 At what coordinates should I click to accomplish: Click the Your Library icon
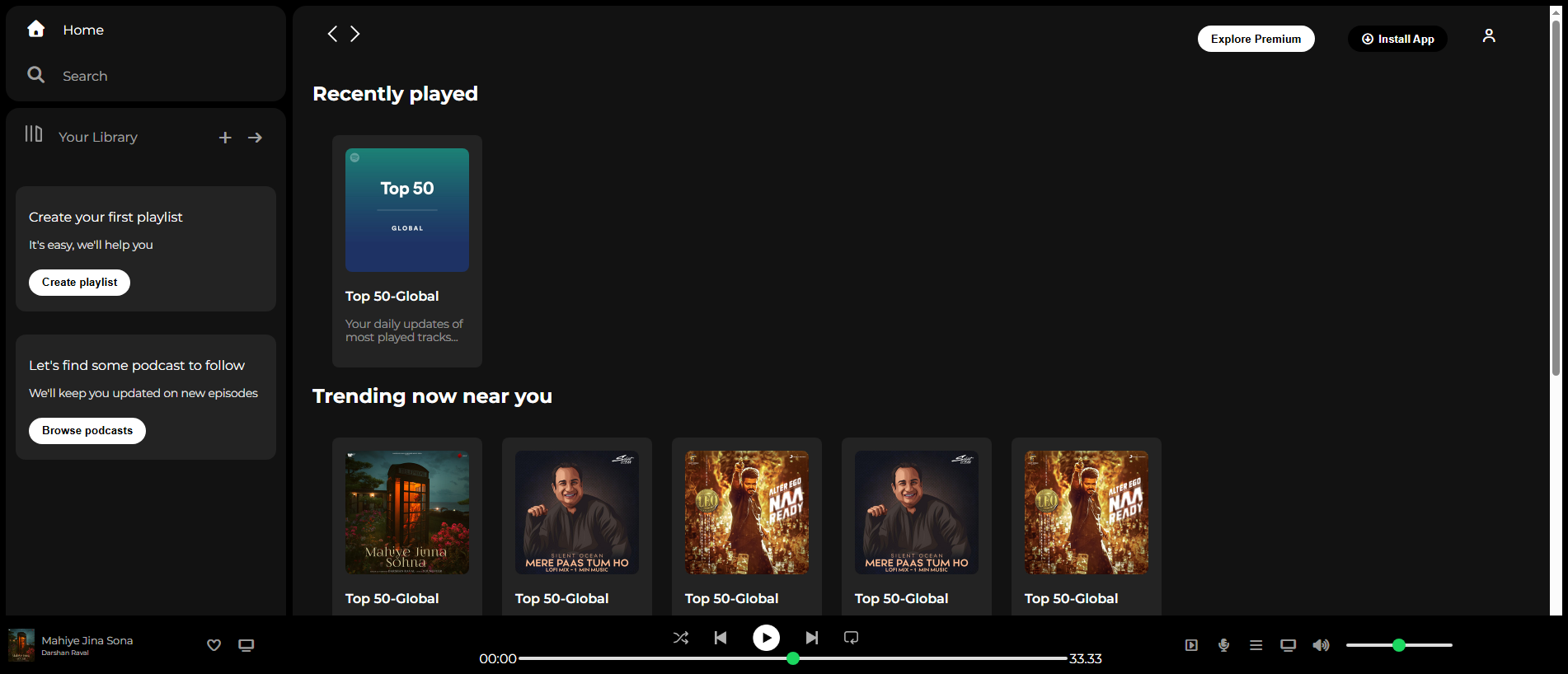34,133
